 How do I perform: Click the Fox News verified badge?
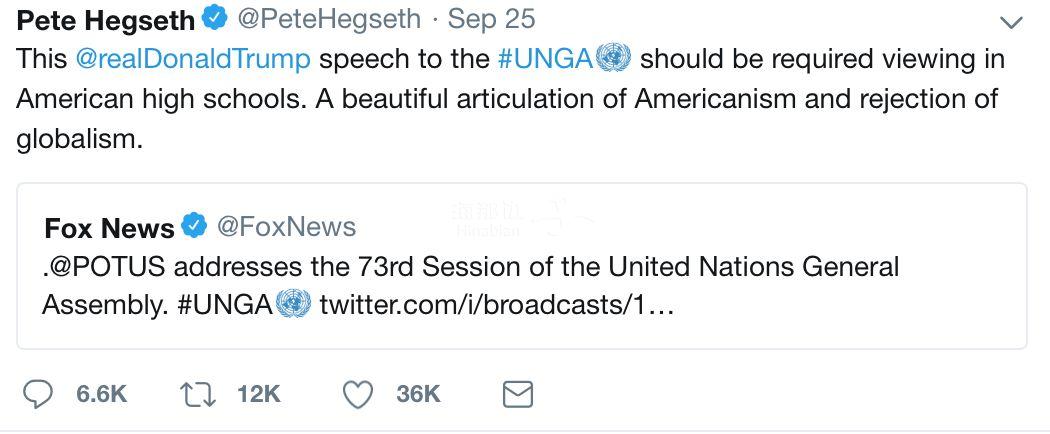click(x=195, y=227)
